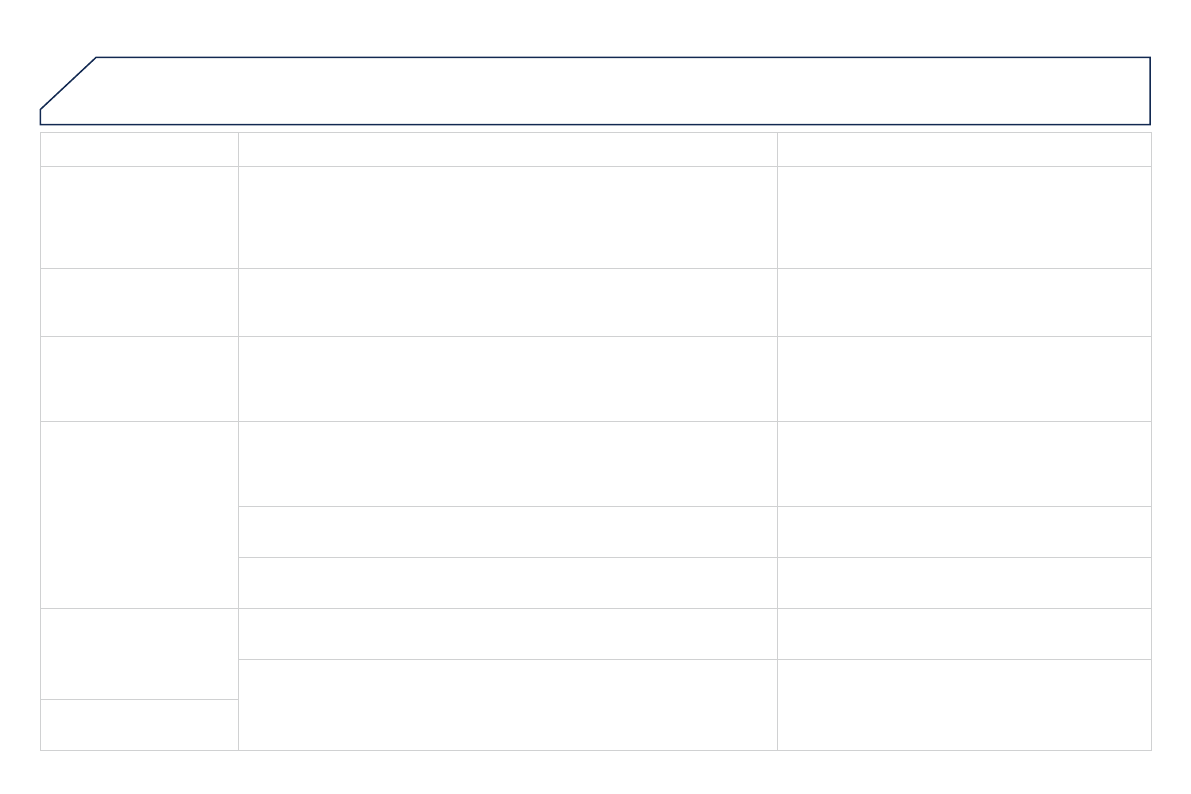Select the bottom merged cell in middle column
The width and height of the screenshot is (1191, 794).
(507, 704)
